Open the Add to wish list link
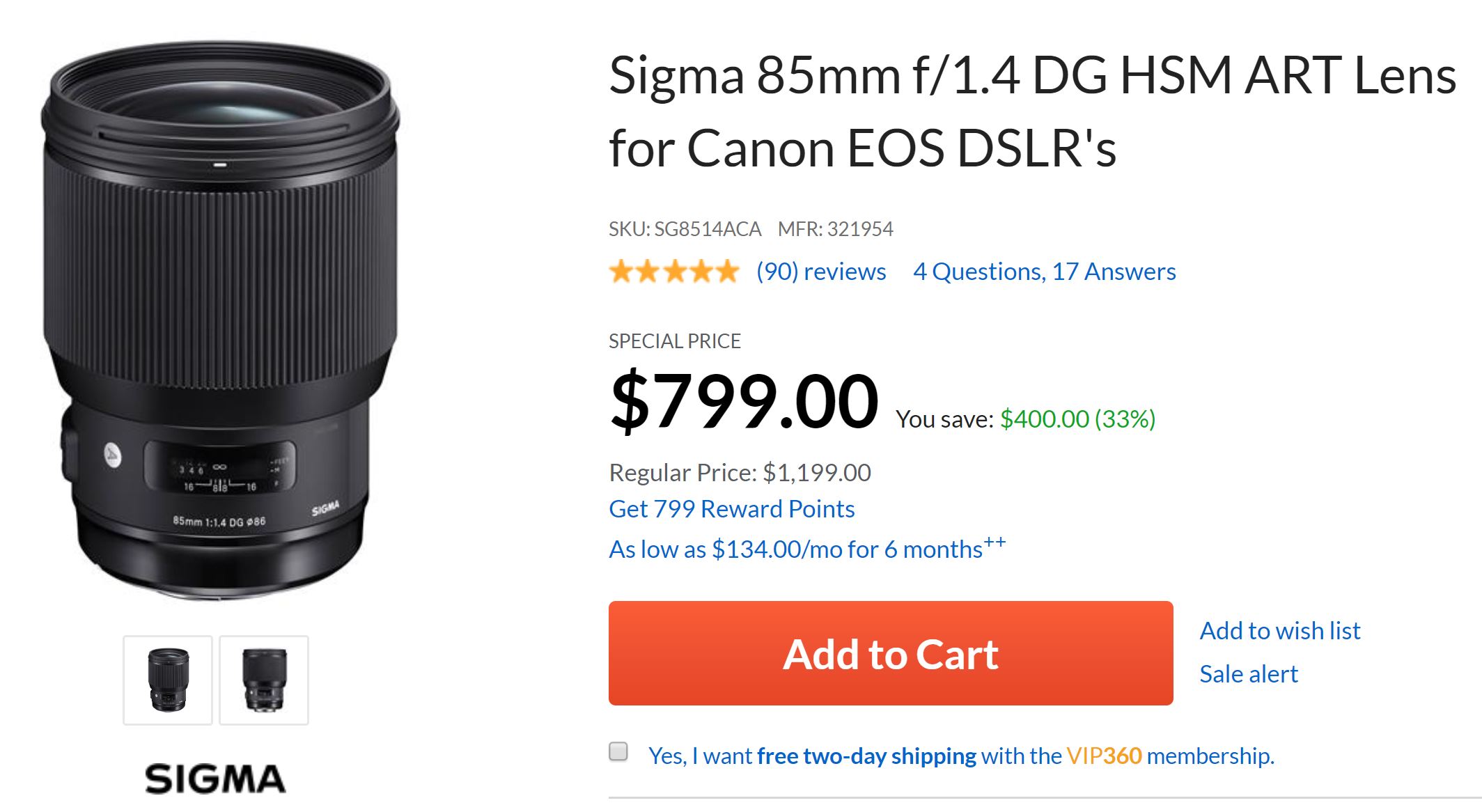Viewport: 1482px width, 812px height. (x=1279, y=631)
